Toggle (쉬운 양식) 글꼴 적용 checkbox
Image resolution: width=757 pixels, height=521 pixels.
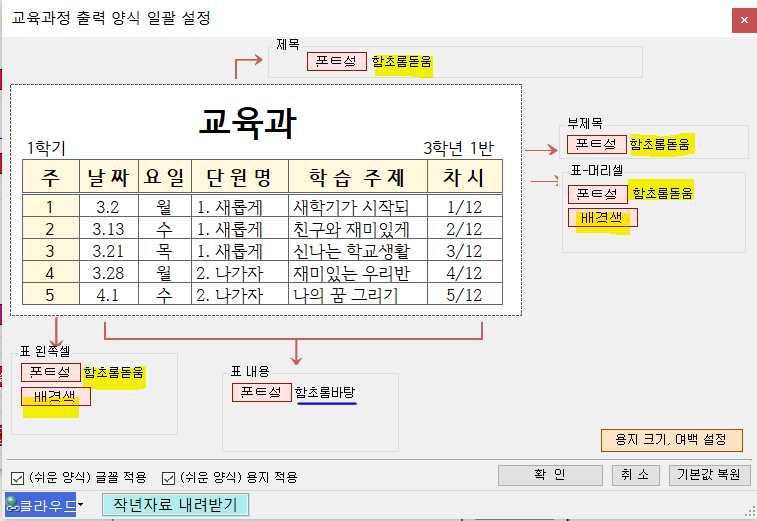17,478
